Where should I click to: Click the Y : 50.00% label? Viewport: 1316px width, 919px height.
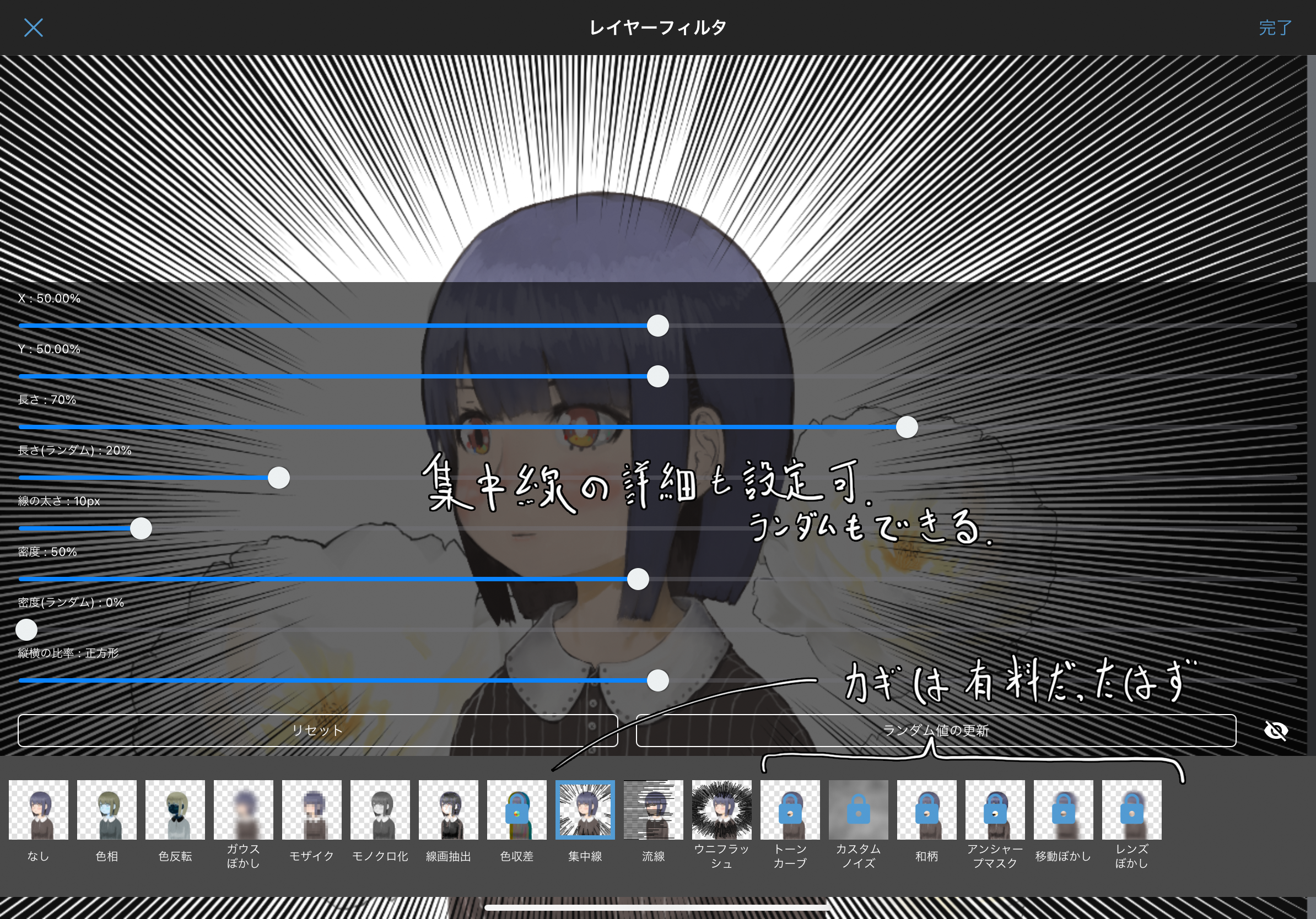tap(49, 348)
